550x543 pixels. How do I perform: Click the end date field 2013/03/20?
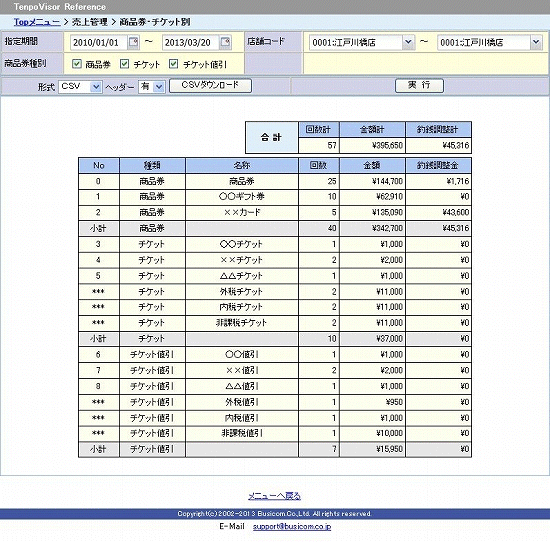click(190, 42)
